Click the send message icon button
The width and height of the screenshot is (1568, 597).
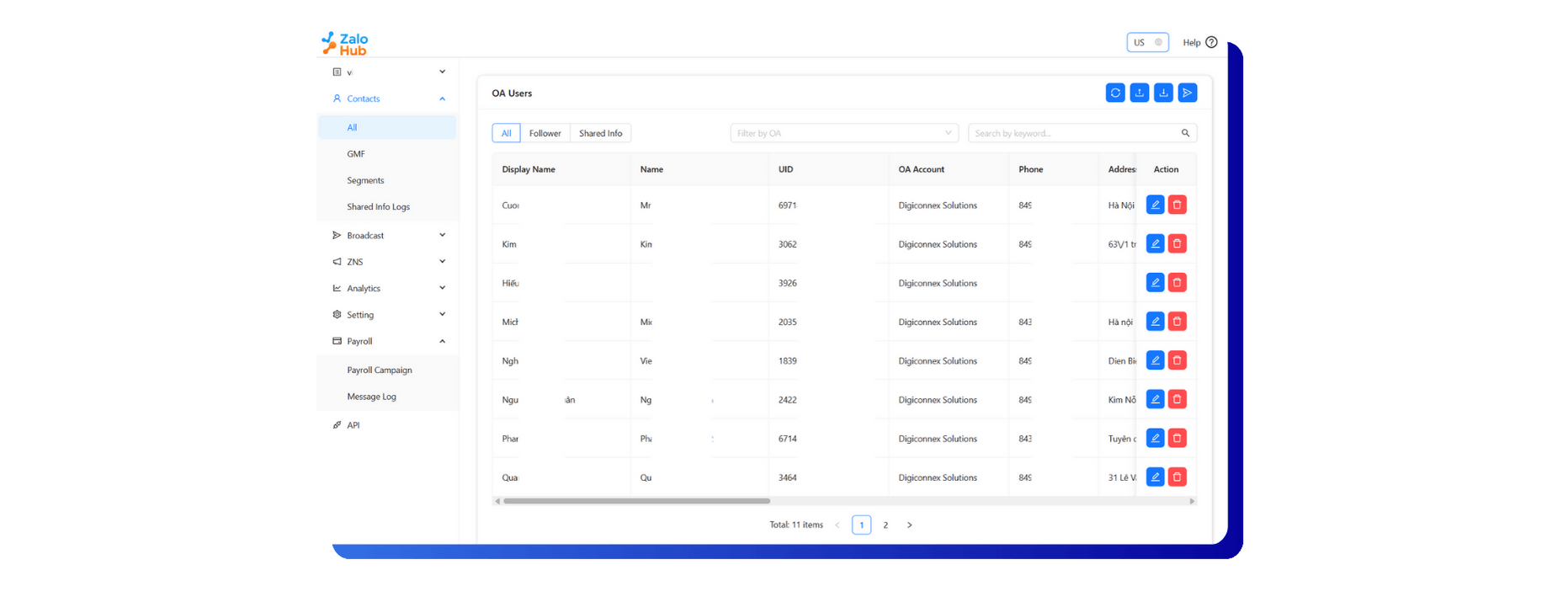(1187, 93)
